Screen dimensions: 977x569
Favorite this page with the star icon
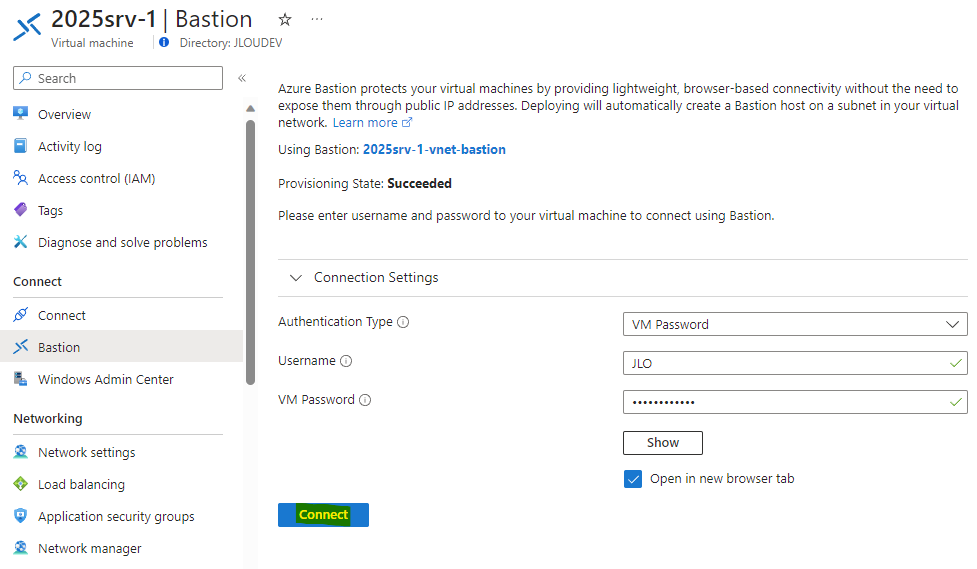click(285, 20)
